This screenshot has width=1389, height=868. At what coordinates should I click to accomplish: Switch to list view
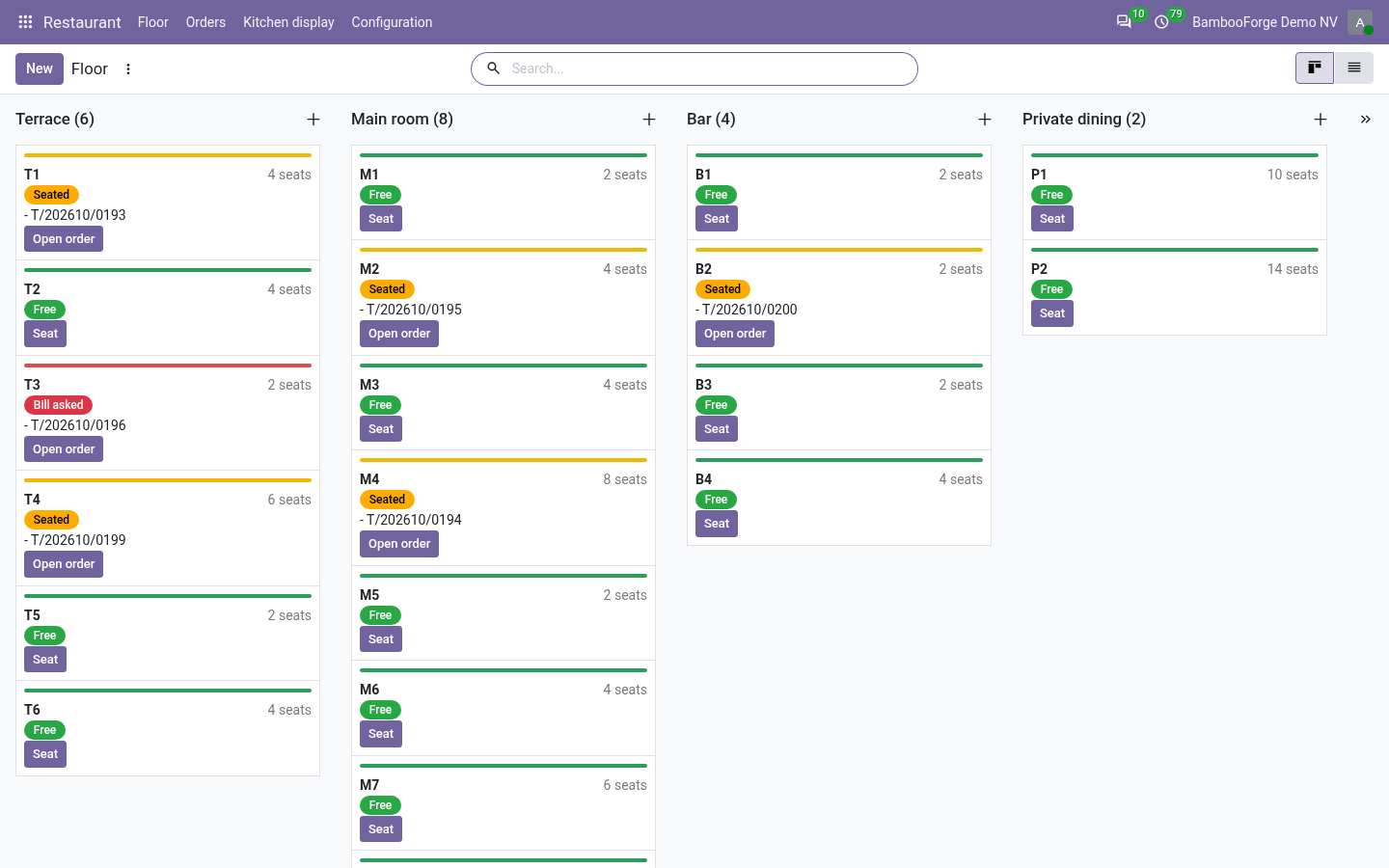click(1354, 68)
